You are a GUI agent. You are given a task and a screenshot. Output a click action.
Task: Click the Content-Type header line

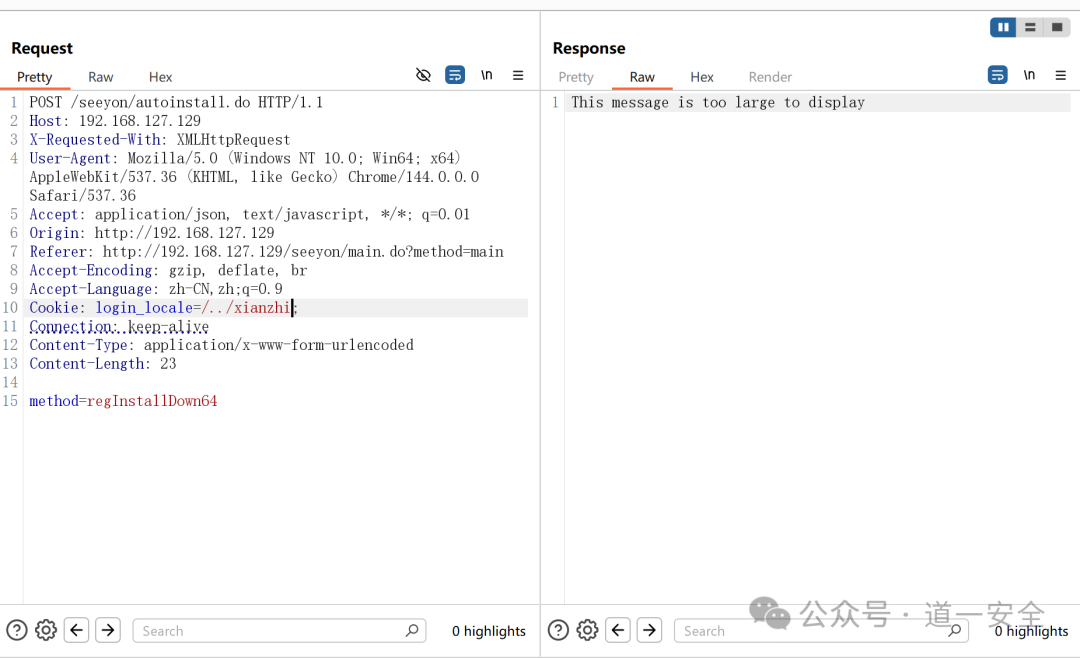pyautogui.click(x=221, y=345)
